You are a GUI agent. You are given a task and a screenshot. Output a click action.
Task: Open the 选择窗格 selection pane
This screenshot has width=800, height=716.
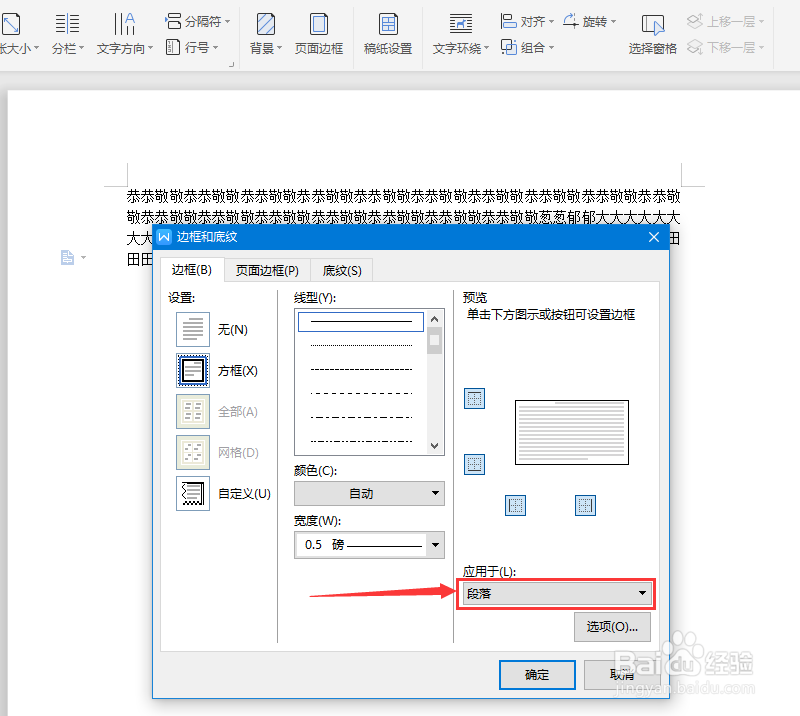[x=653, y=34]
